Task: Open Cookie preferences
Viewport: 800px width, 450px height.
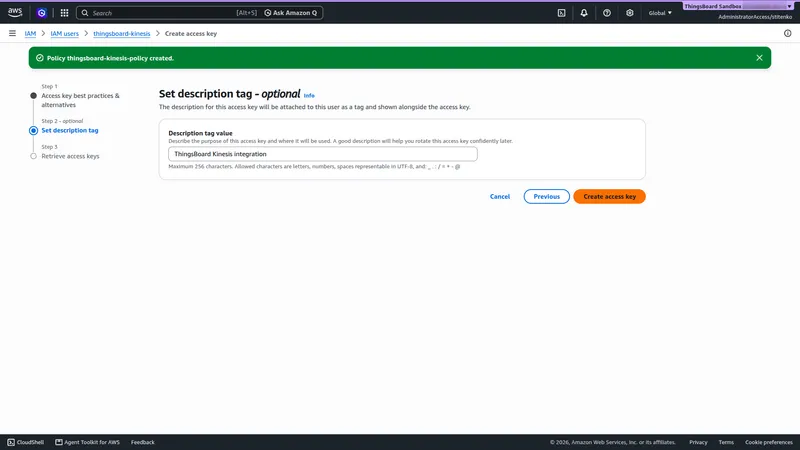Action: pyautogui.click(x=768, y=442)
